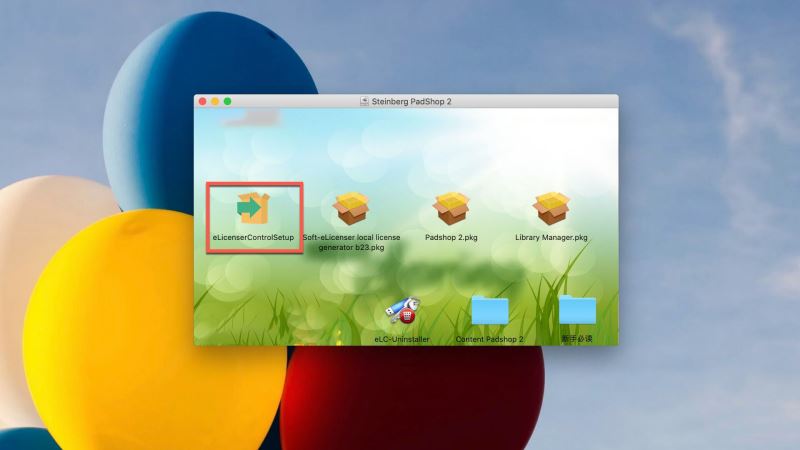Screen dimensions: 800x450
Task: Open the Soft-eLicenser local license generator package icon
Action: [351, 208]
